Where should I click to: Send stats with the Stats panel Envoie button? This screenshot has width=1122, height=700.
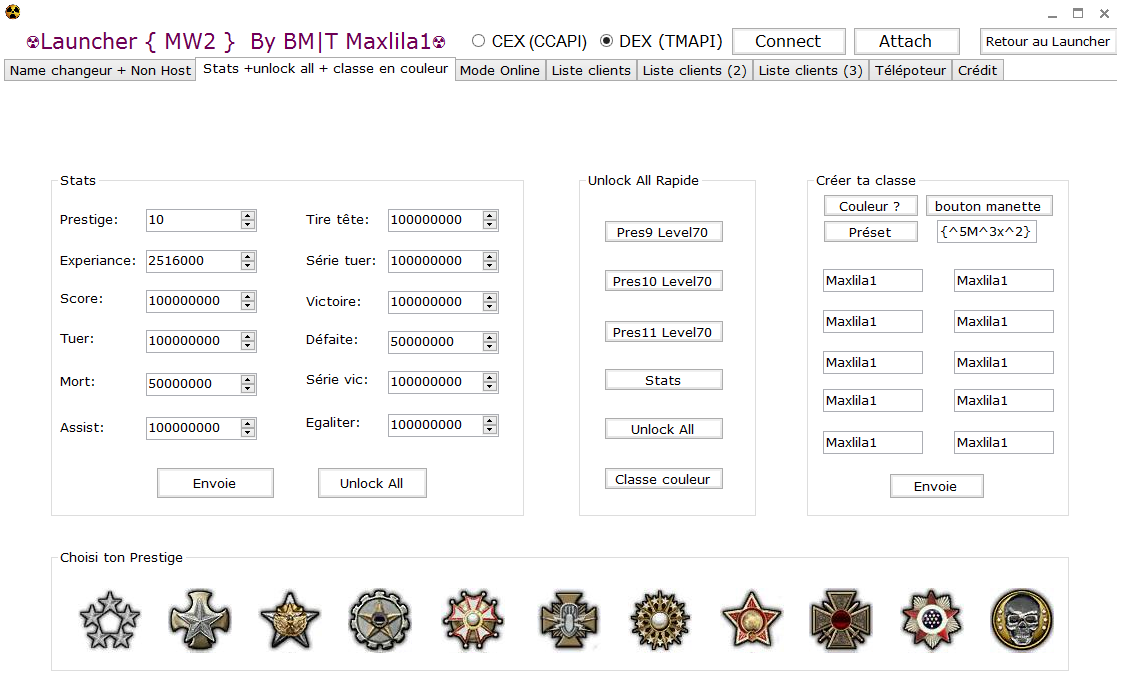click(215, 483)
